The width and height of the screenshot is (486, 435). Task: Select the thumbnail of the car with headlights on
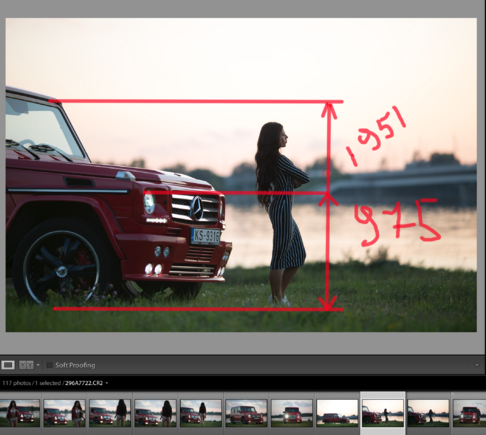292,413
